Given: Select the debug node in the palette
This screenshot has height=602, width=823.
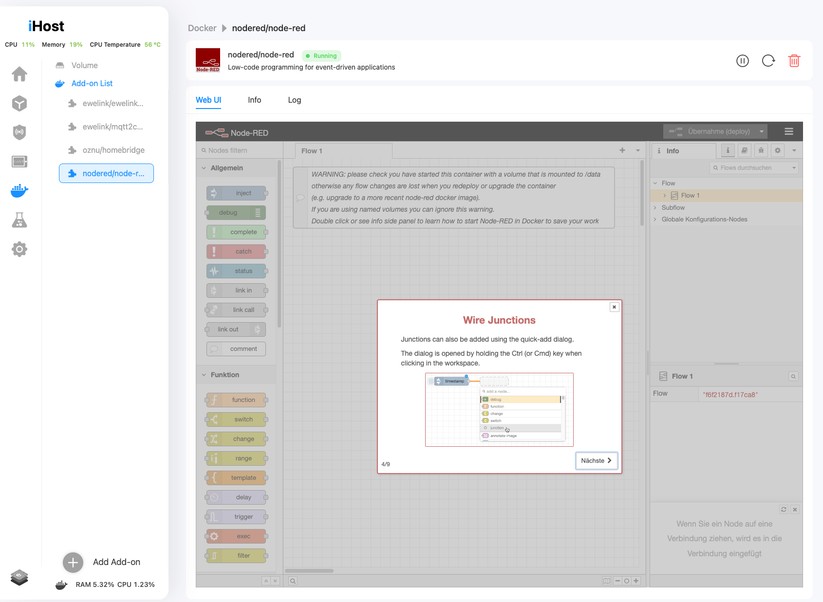Looking at the screenshot, I should (237, 212).
